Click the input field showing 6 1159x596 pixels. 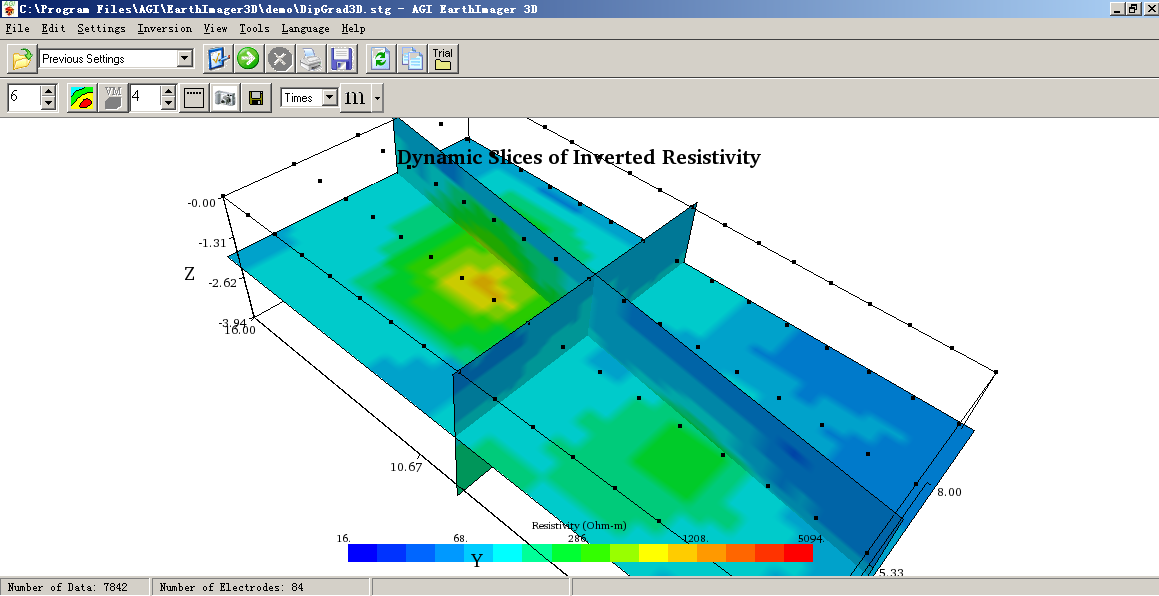pyautogui.click(x=24, y=98)
